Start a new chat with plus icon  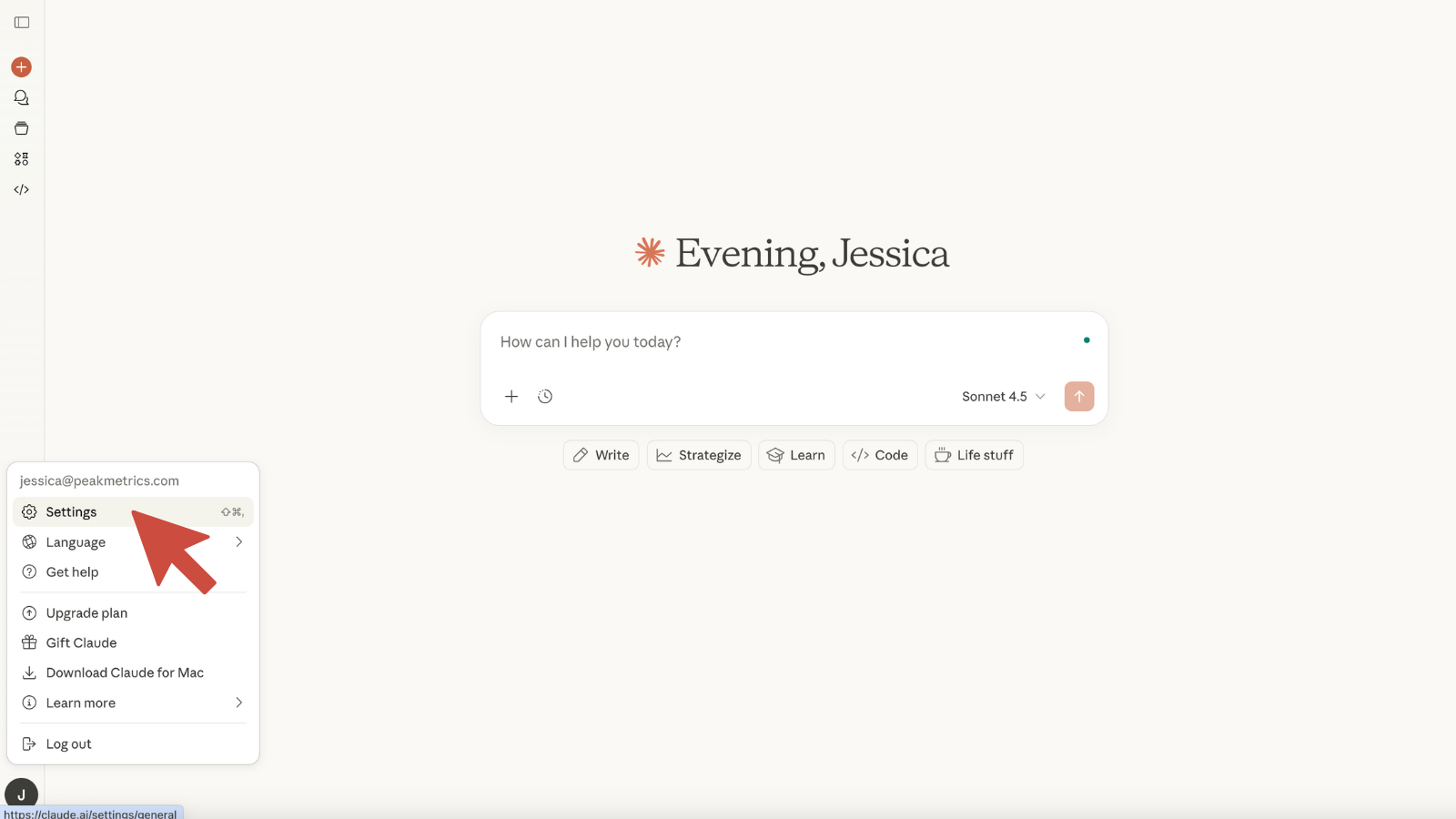point(22,67)
